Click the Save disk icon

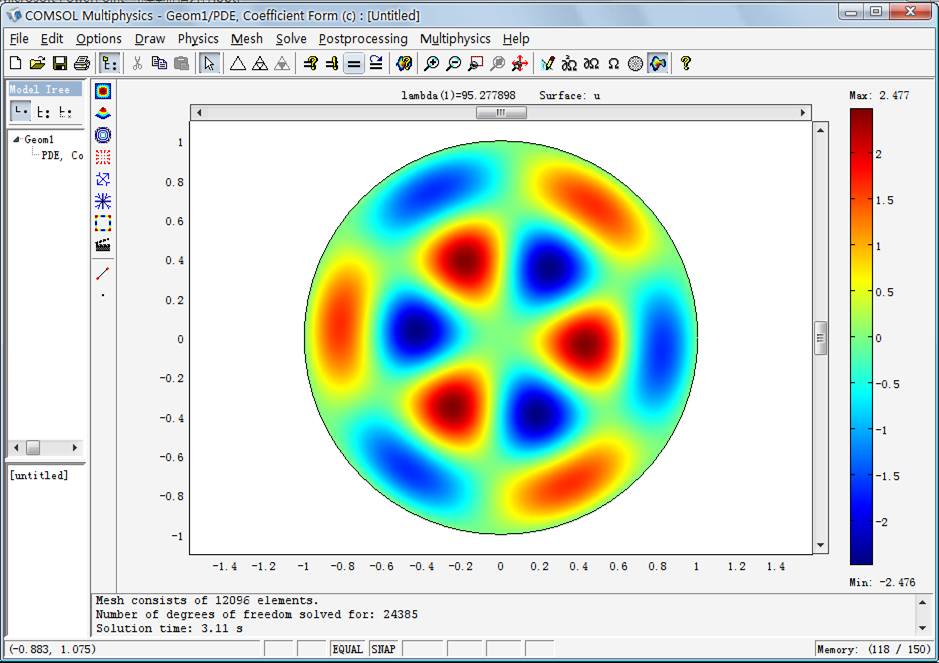59,63
